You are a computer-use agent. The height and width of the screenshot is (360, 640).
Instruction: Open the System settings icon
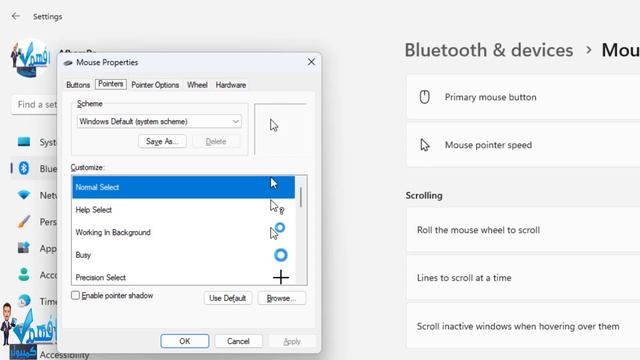[x=24, y=142]
